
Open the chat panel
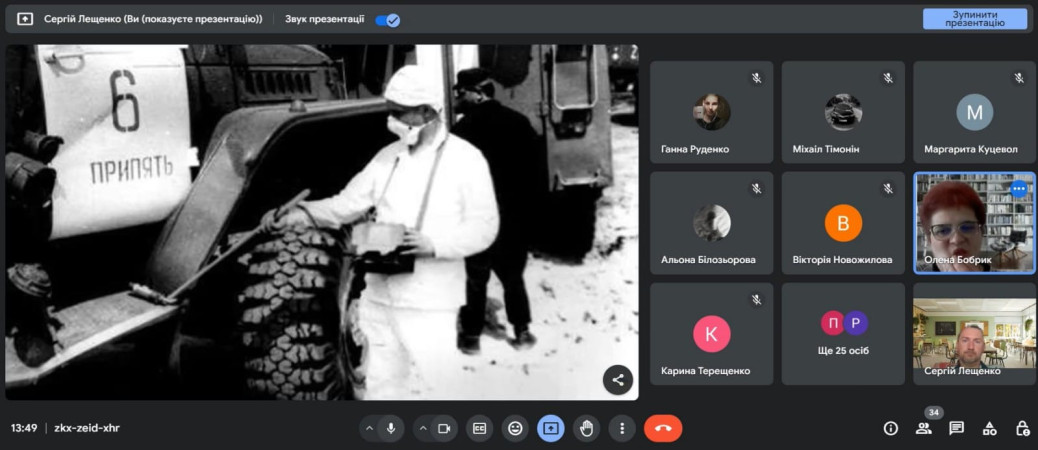click(956, 428)
